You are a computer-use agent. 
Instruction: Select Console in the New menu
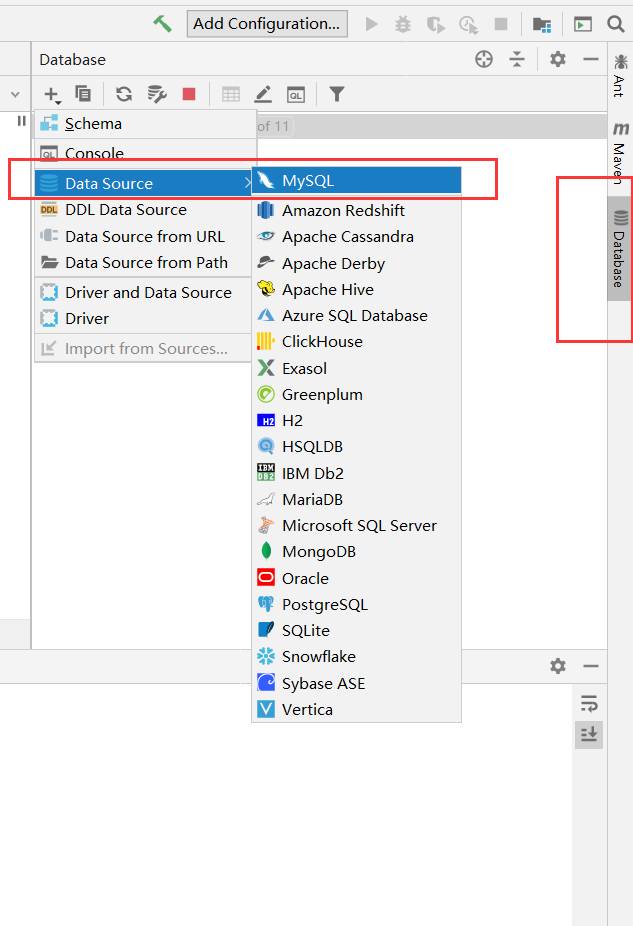[146, 154]
